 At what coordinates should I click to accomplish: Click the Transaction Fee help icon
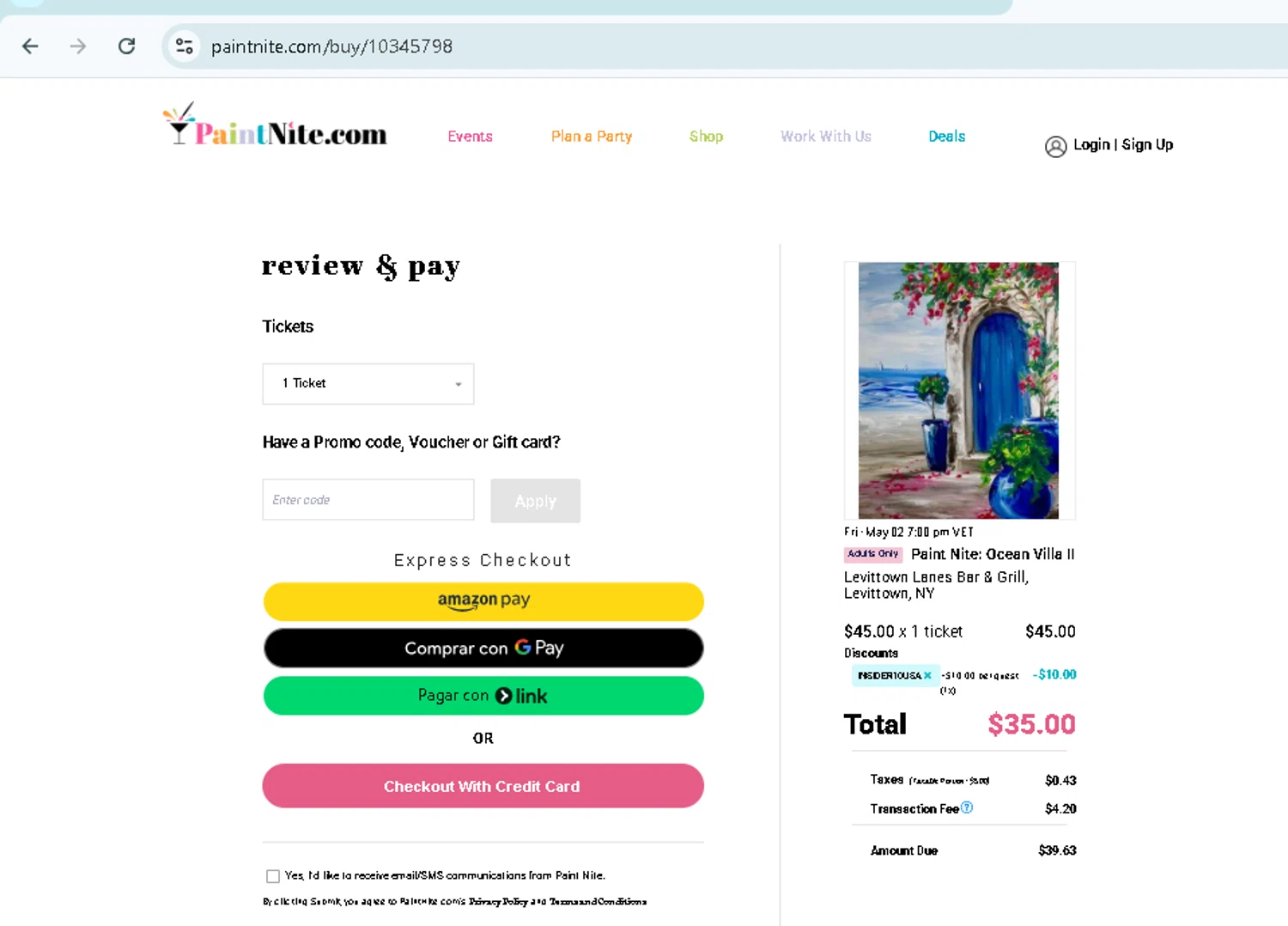coord(967,807)
